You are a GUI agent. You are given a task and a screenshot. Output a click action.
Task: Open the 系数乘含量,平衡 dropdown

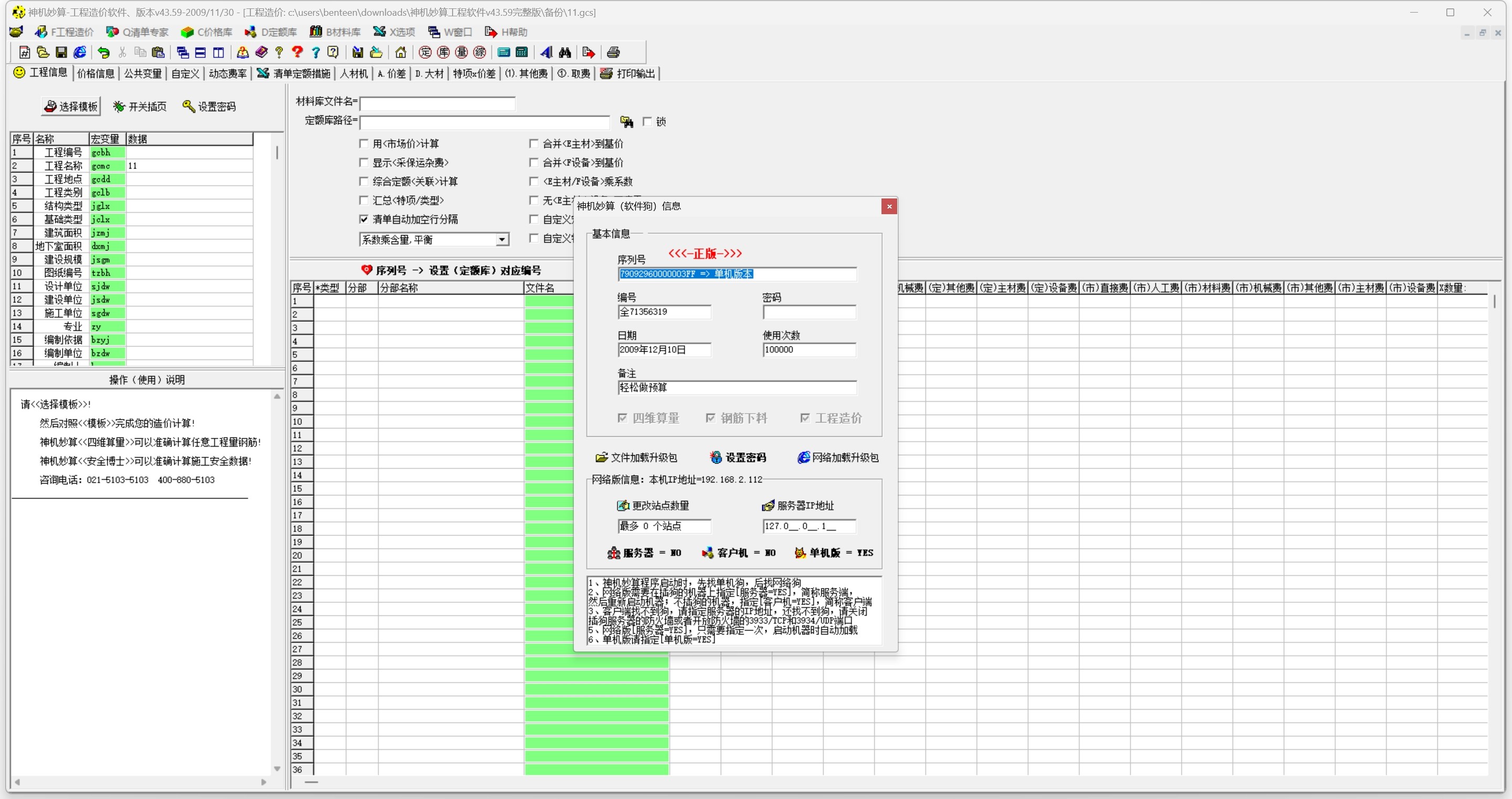[x=502, y=239]
